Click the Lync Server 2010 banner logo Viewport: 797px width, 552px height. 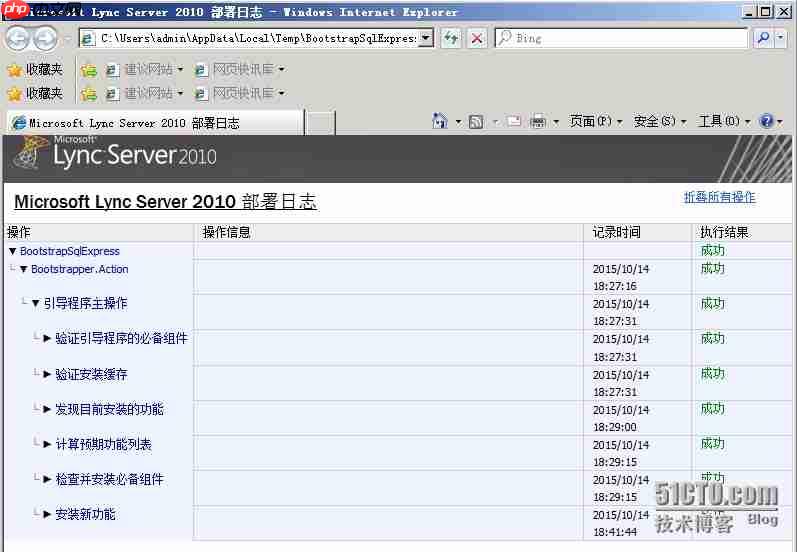116,152
